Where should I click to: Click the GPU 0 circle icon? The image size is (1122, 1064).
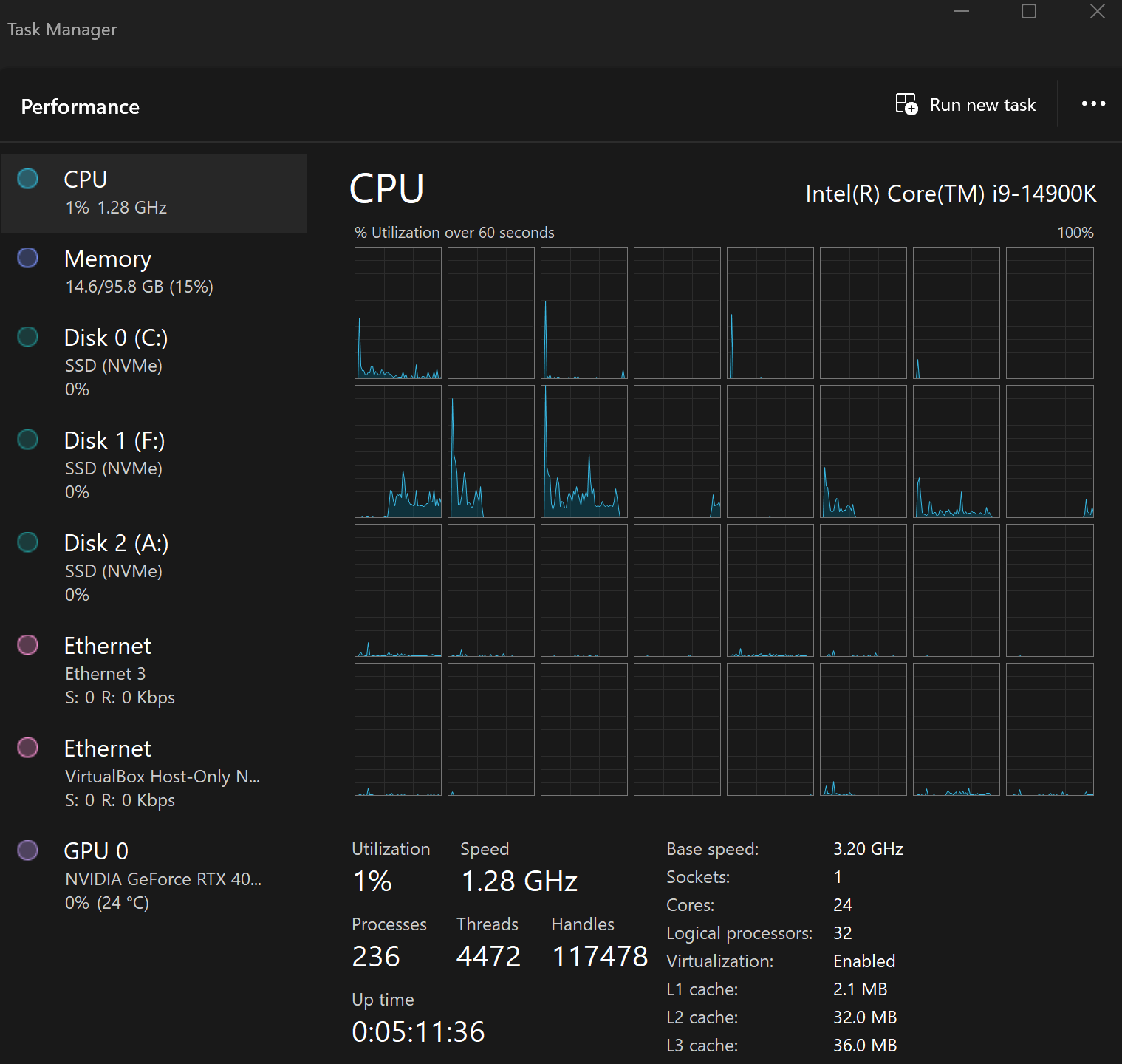point(28,850)
